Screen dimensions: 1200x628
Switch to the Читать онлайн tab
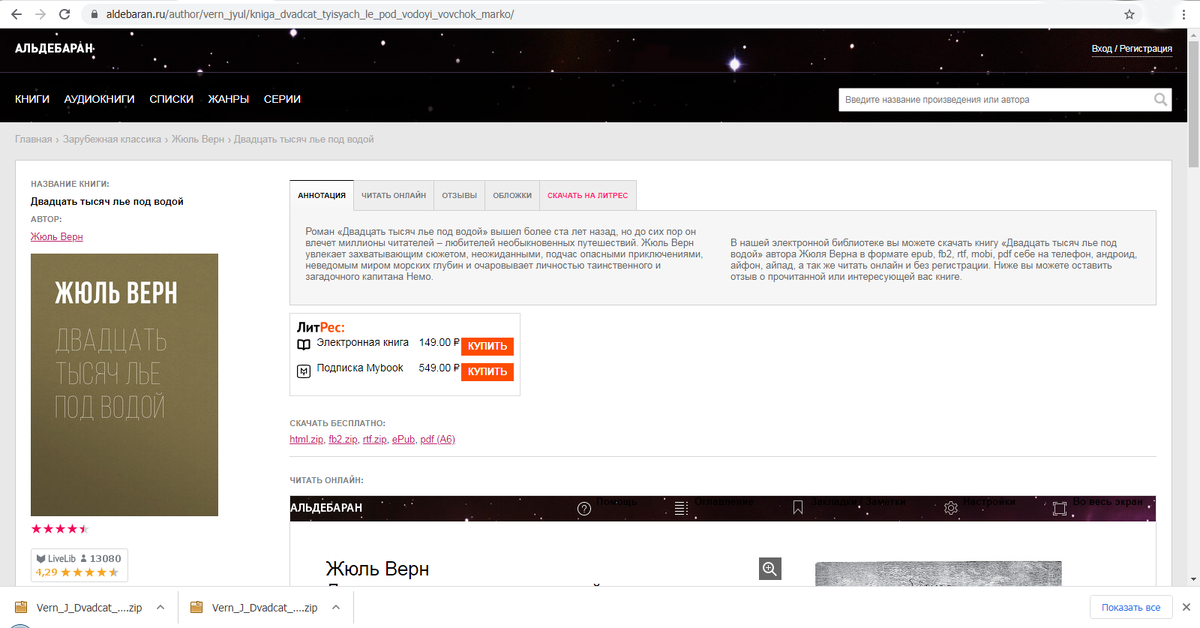[x=394, y=195]
